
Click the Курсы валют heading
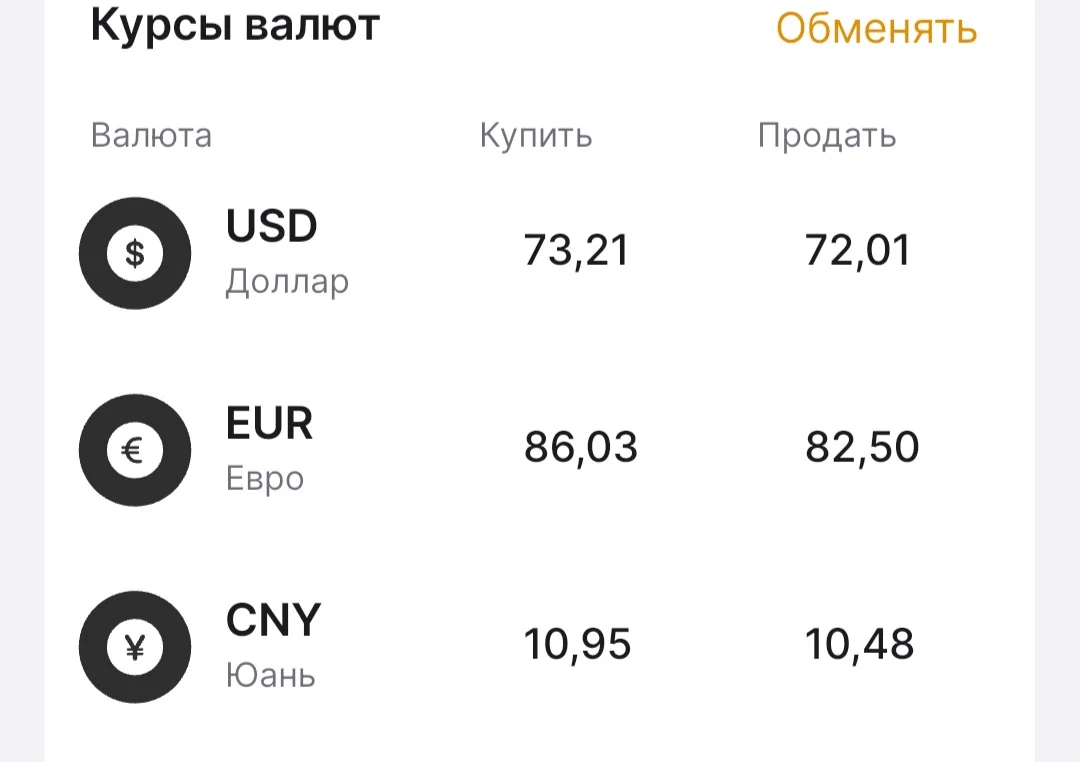click(x=235, y=26)
